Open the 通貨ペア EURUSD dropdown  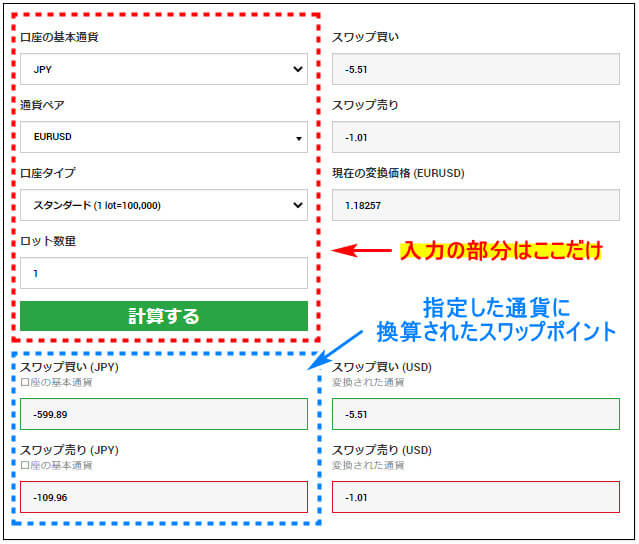point(164,137)
